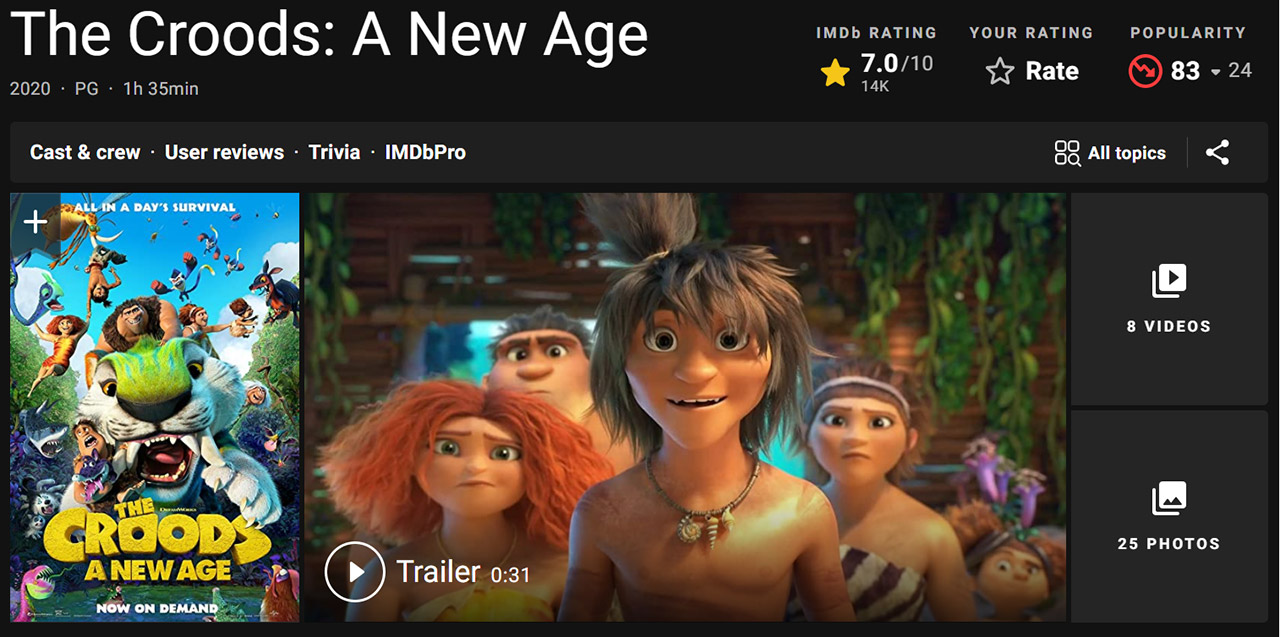Click the All topics button text
The image size is (1280, 637).
pos(1127,153)
